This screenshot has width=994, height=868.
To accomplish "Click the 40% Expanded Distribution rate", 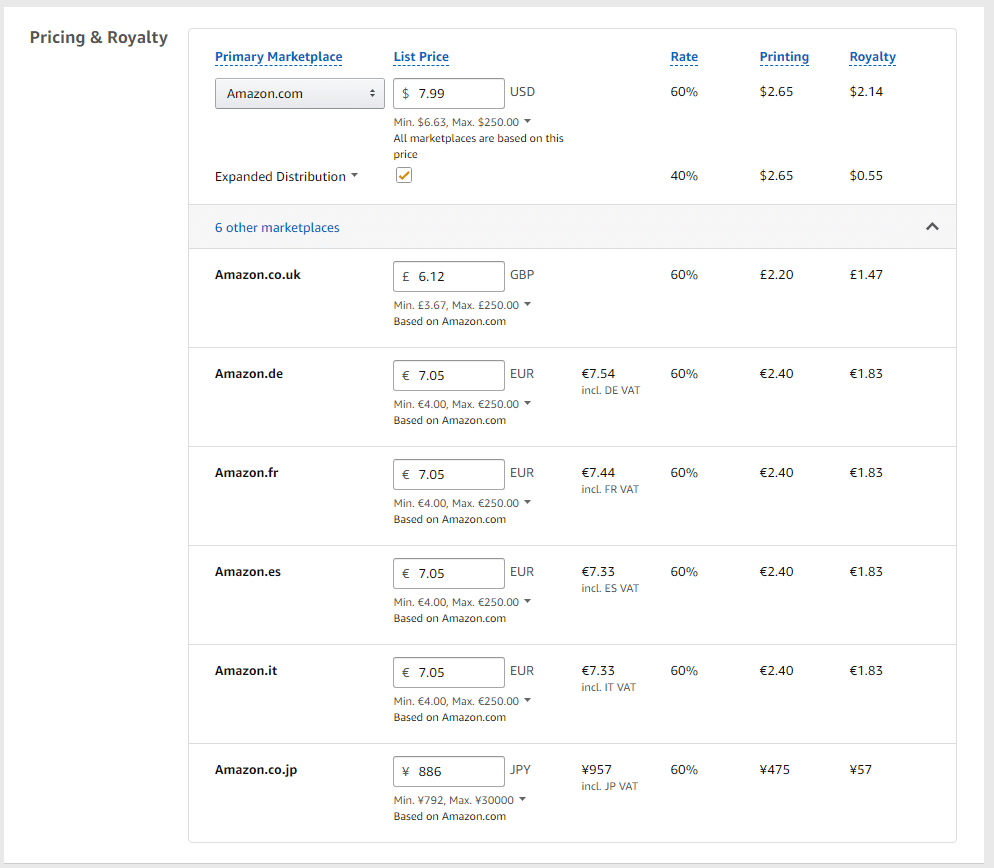I will coord(684,175).
